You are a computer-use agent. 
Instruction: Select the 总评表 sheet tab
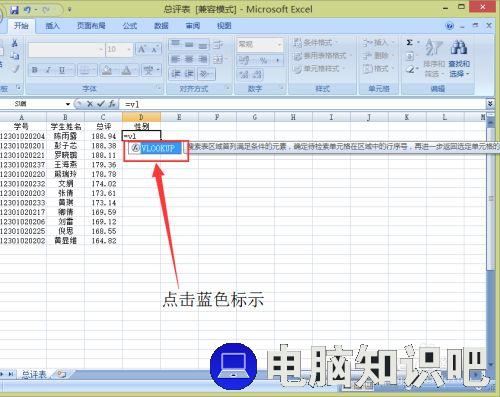34,375
